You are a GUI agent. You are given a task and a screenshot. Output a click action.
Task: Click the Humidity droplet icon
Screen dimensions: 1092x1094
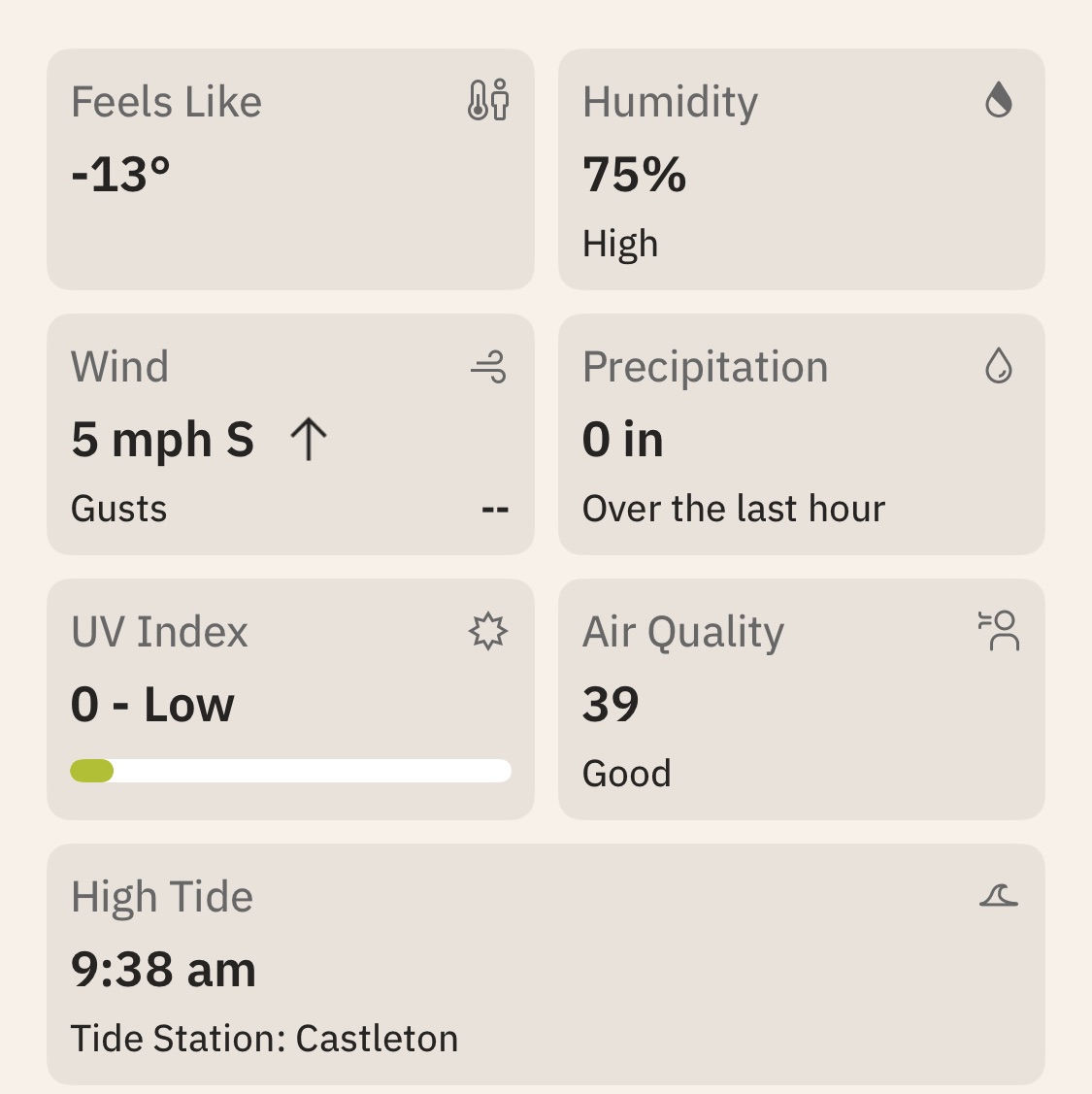coord(999,100)
